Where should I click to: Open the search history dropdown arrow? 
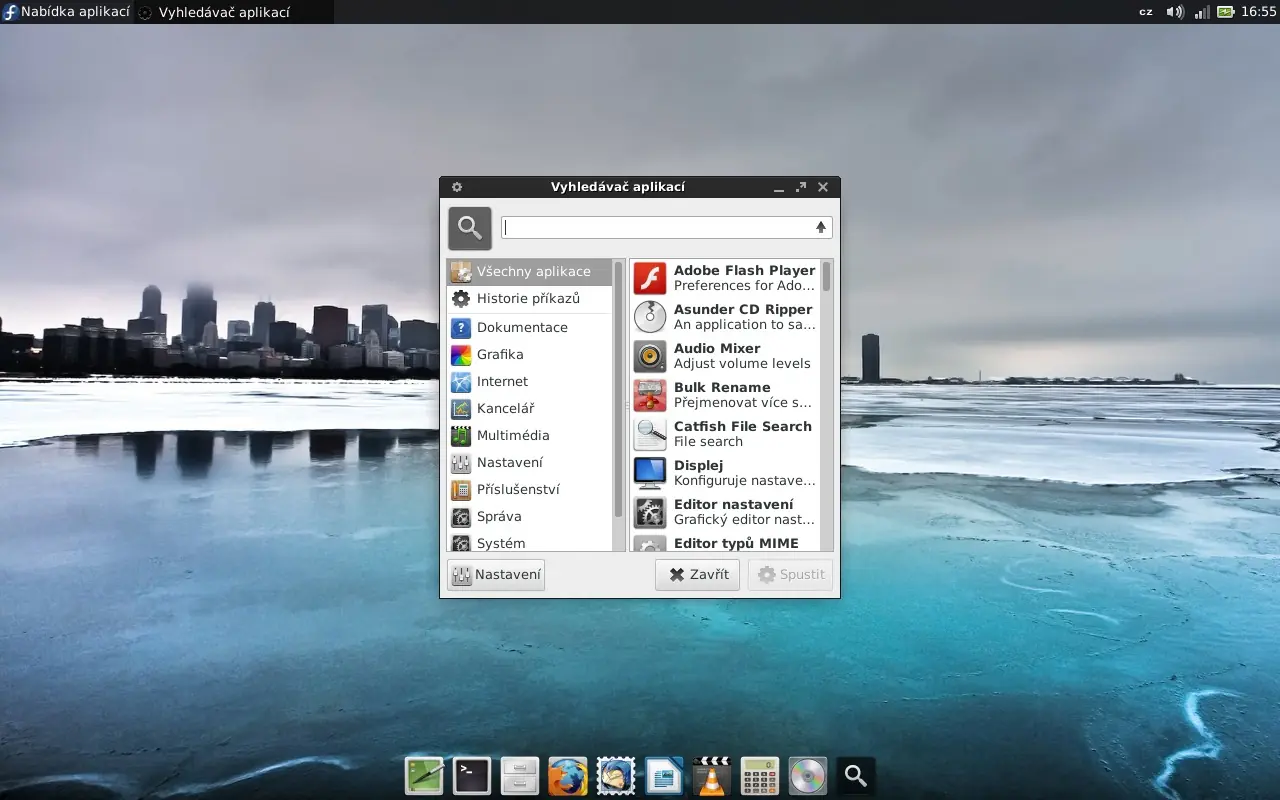click(x=820, y=227)
